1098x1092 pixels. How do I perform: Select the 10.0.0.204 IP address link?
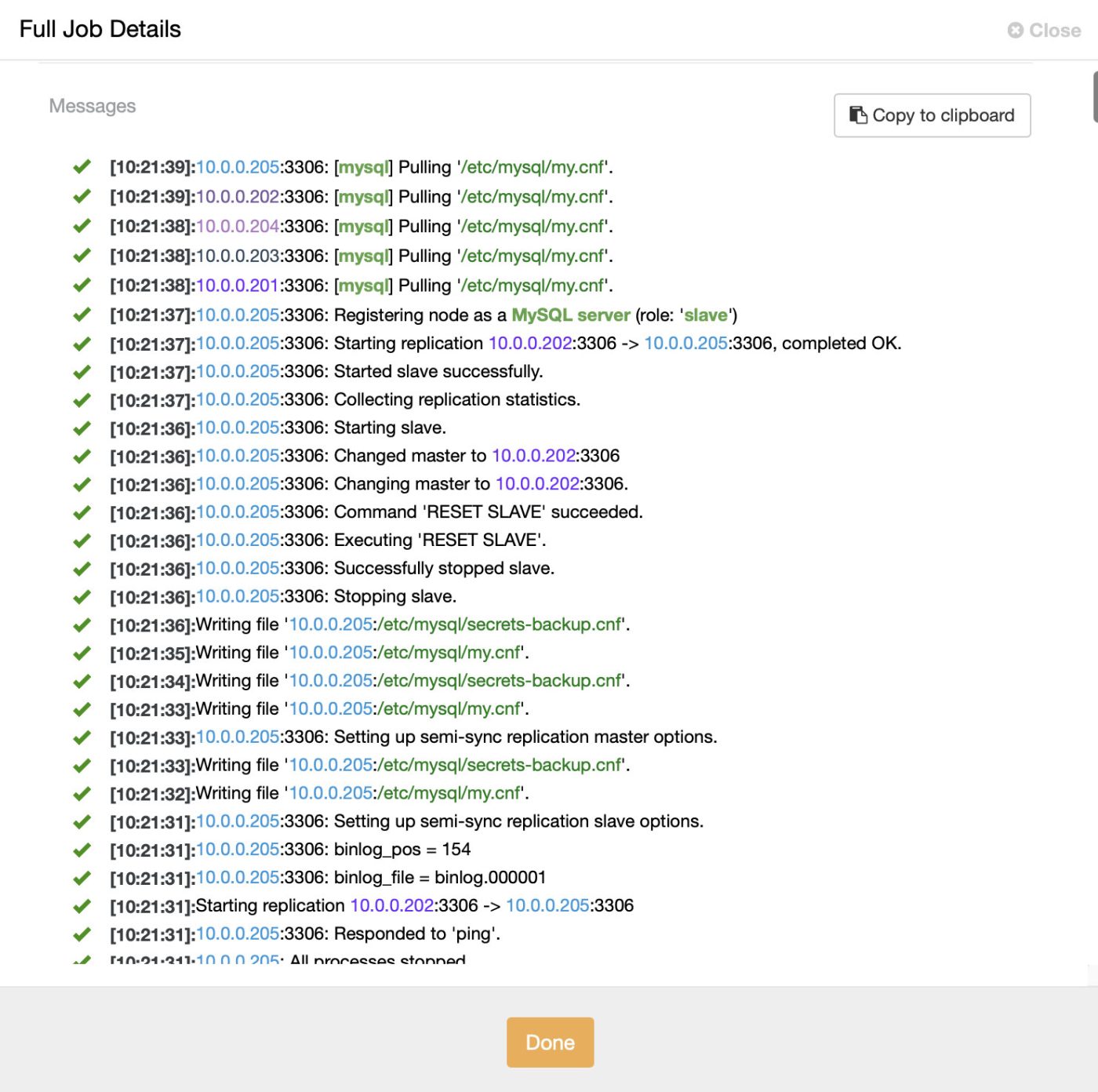coord(237,226)
